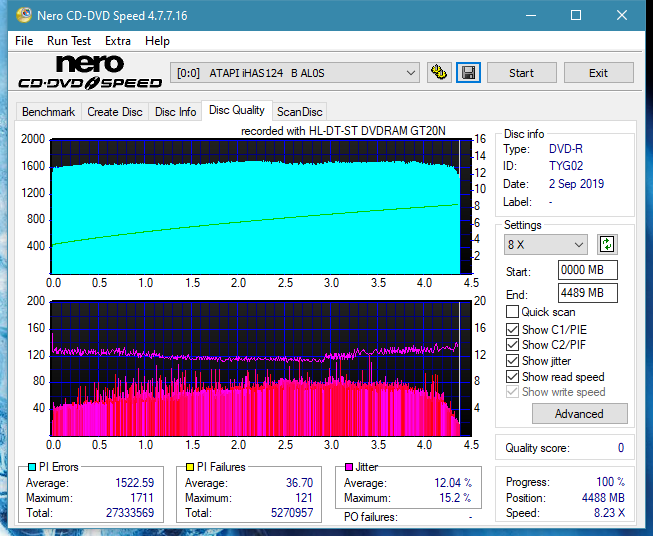The width and height of the screenshot is (653, 536).
Task: Click the Start MB input field
Action: (587, 270)
